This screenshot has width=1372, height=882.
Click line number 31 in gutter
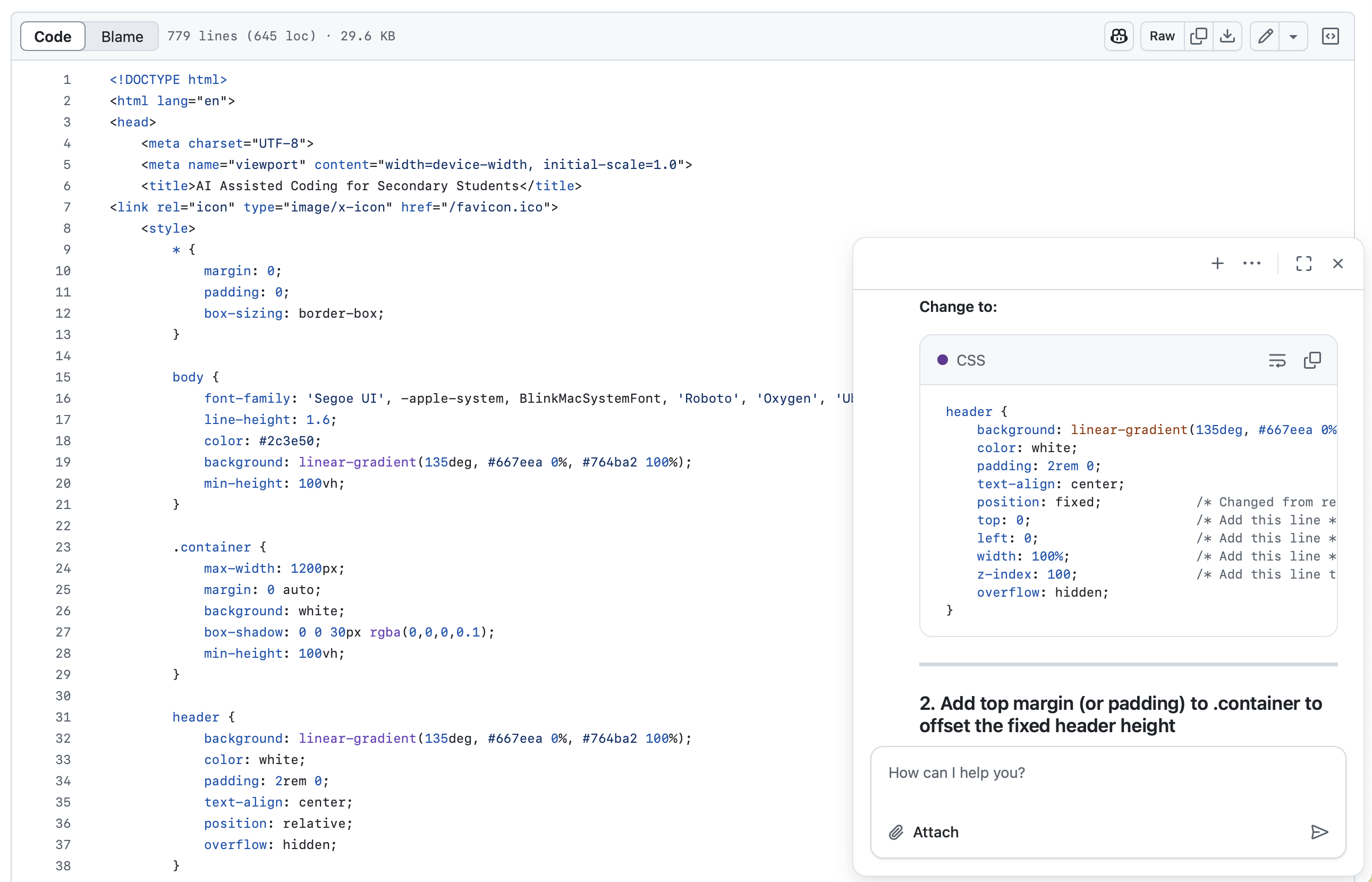click(63, 717)
